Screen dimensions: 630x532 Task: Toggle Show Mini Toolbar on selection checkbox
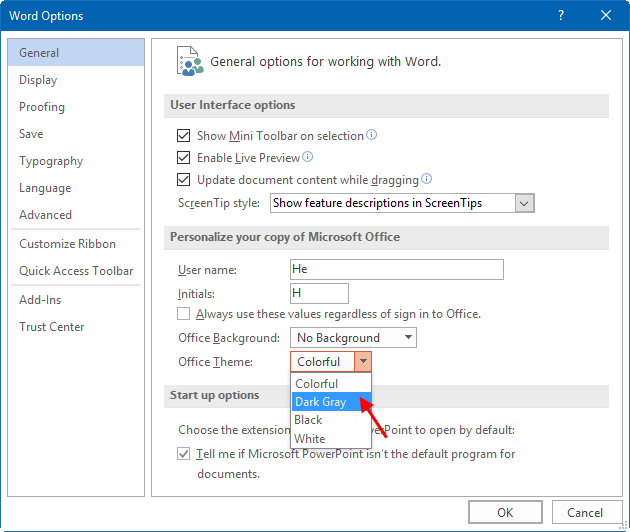coord(184,135)
